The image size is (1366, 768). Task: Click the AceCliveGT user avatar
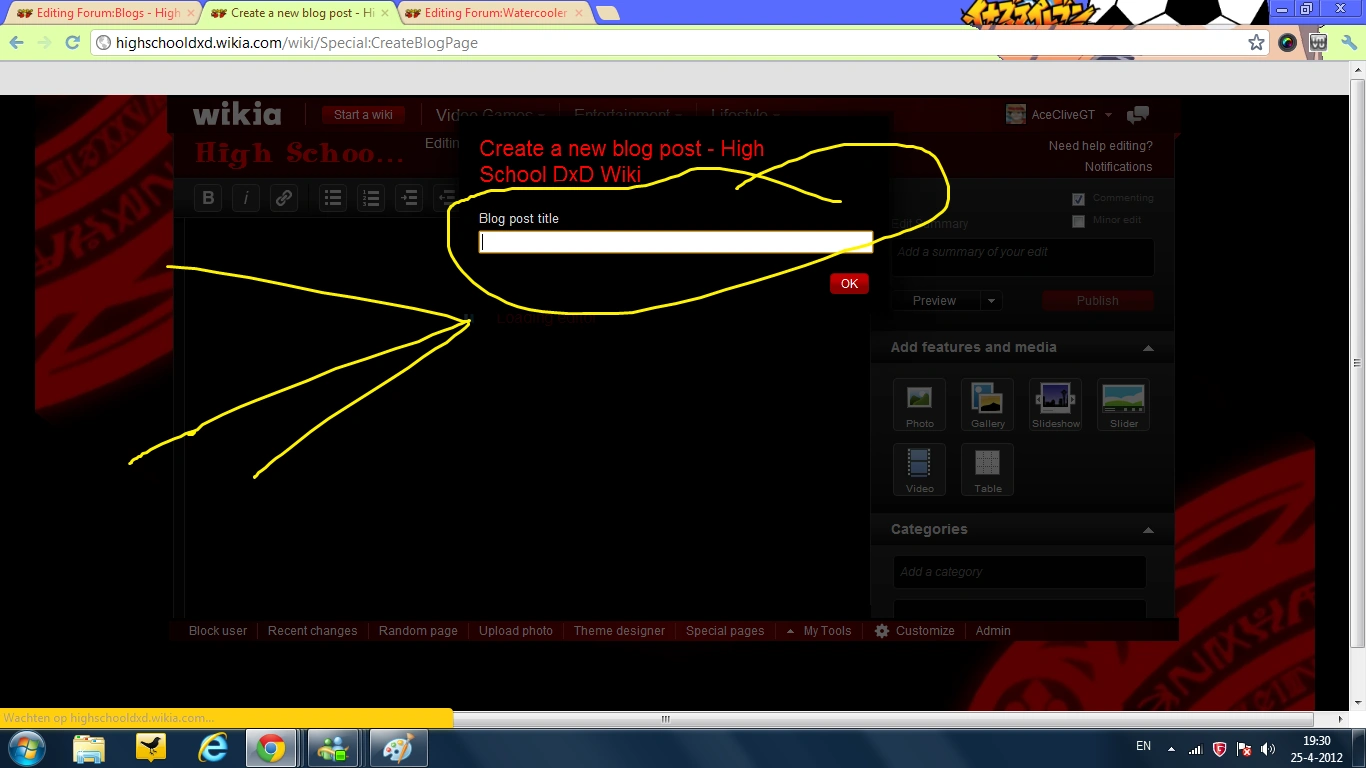(x=1016, y=114)
